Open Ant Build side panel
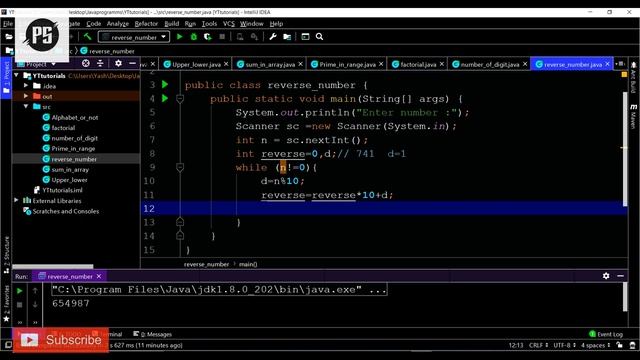 (x=633, y=78)
